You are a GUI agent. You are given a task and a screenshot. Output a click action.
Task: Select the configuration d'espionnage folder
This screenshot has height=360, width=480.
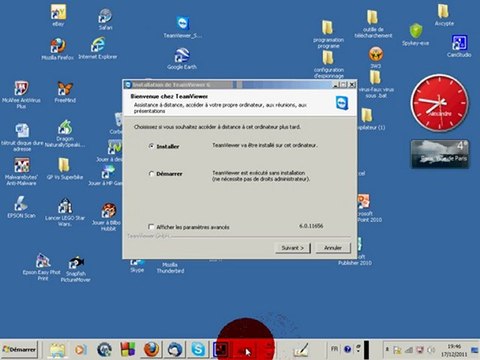coord(328,65)
